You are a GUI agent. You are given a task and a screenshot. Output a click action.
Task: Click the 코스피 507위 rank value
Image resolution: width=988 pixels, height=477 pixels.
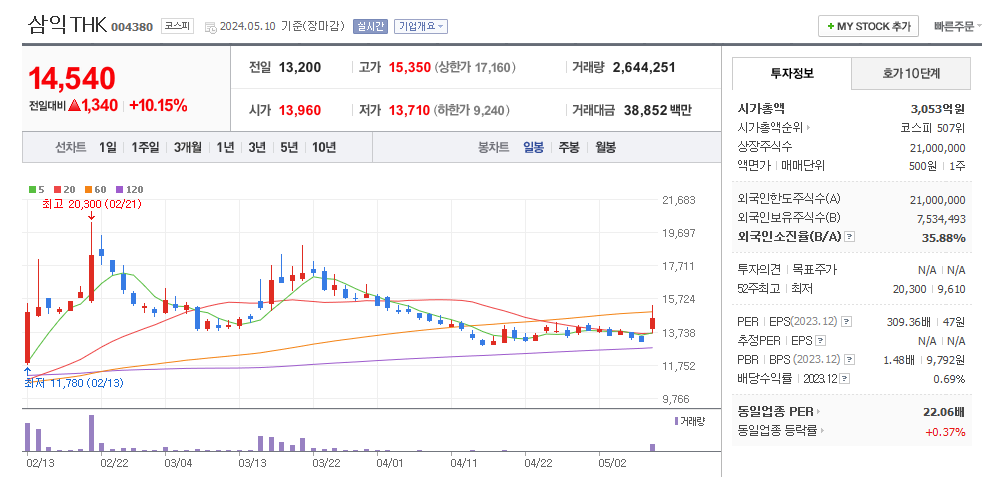933,128
